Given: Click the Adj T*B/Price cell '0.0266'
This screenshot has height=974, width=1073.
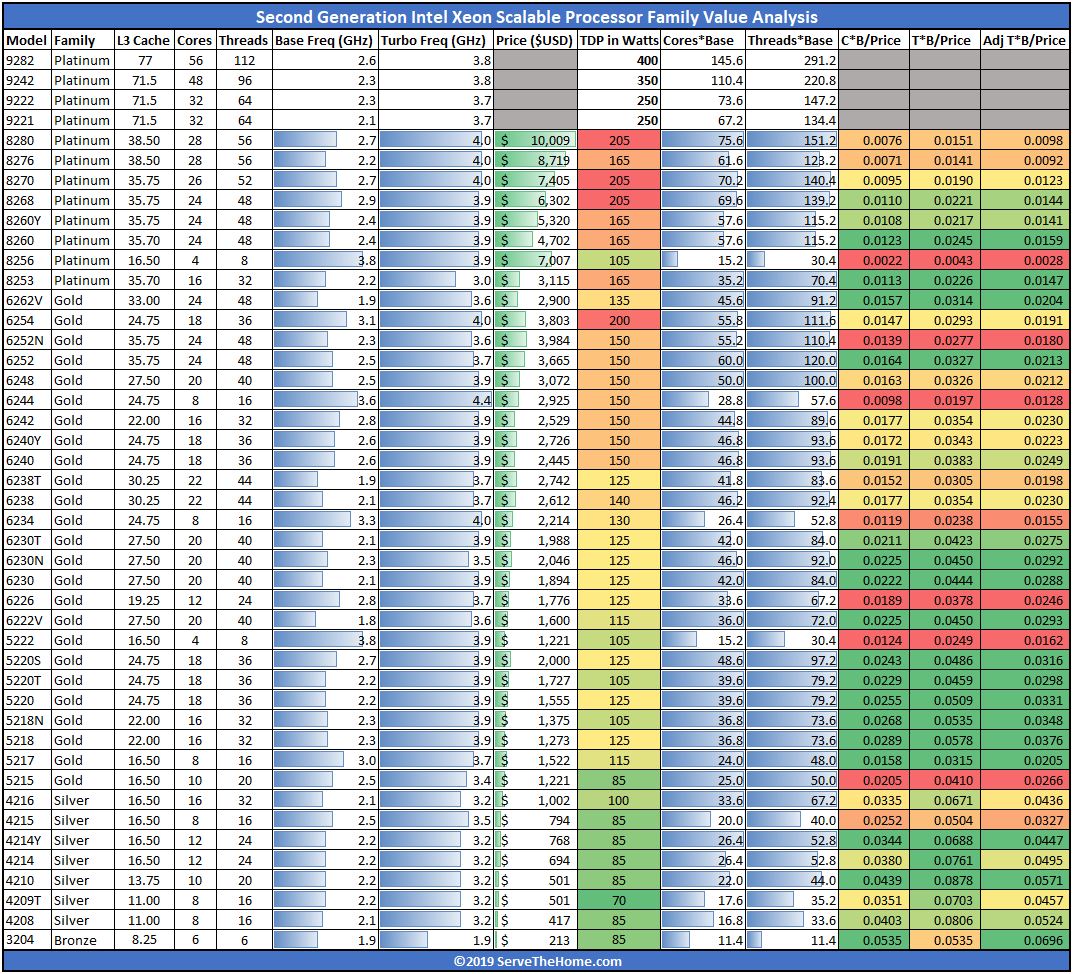Looking at the screenshot, I should (1024, 780).
